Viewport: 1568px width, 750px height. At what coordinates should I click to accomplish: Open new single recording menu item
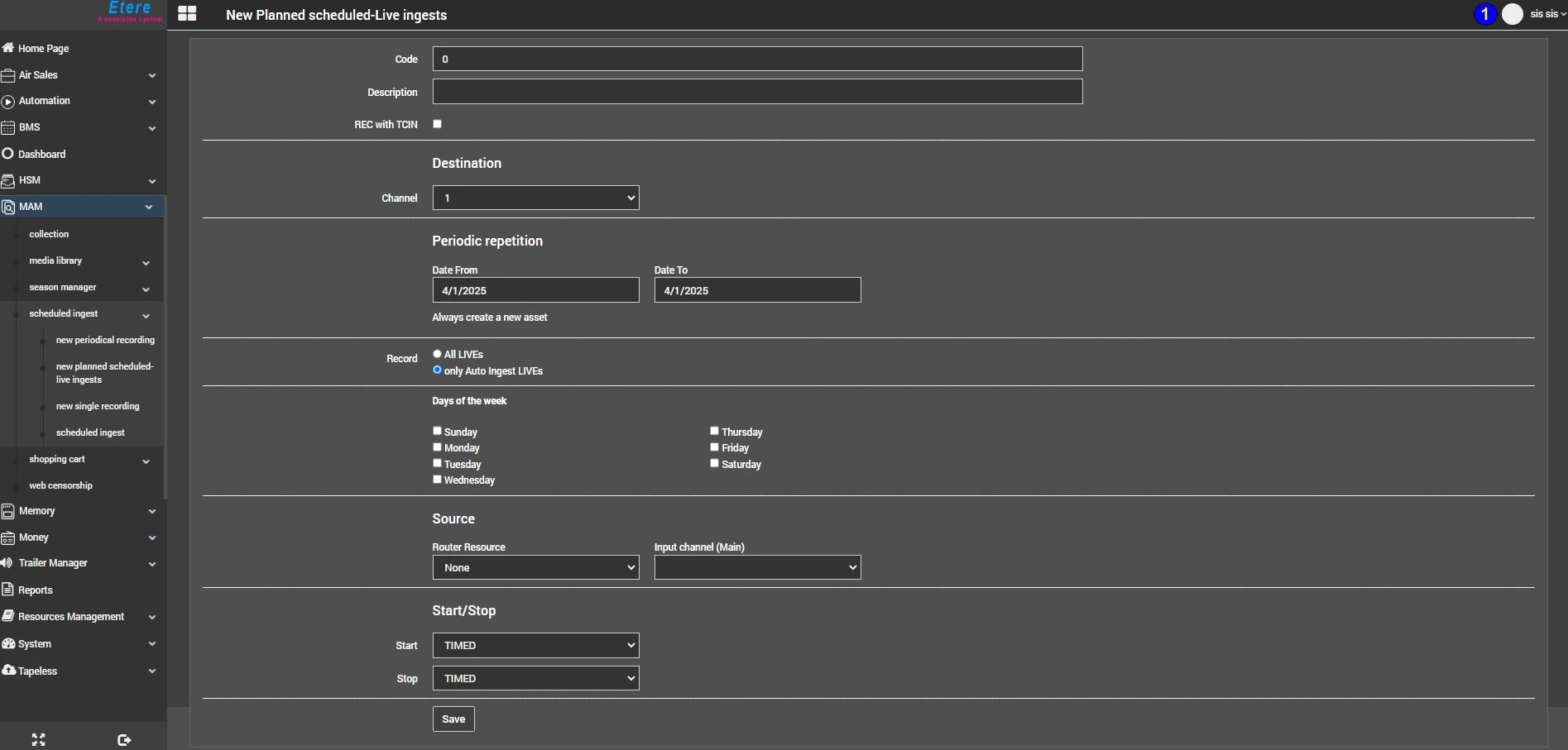coord(98,406)
